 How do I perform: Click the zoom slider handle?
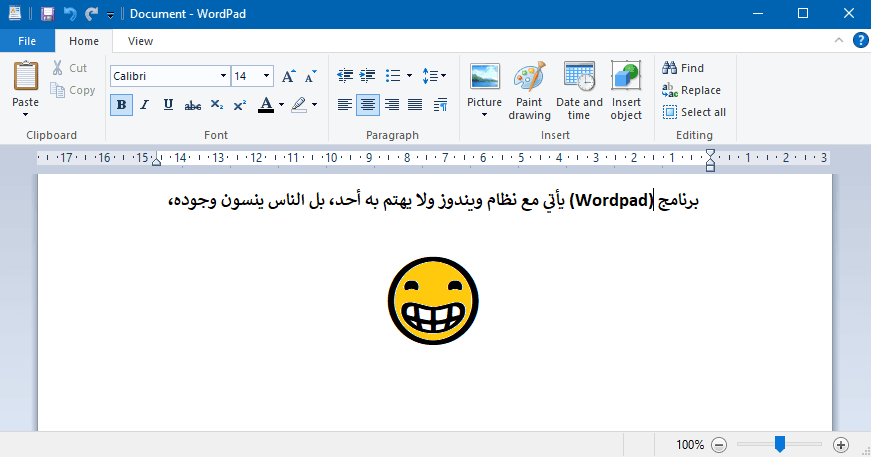click(780, 444)
